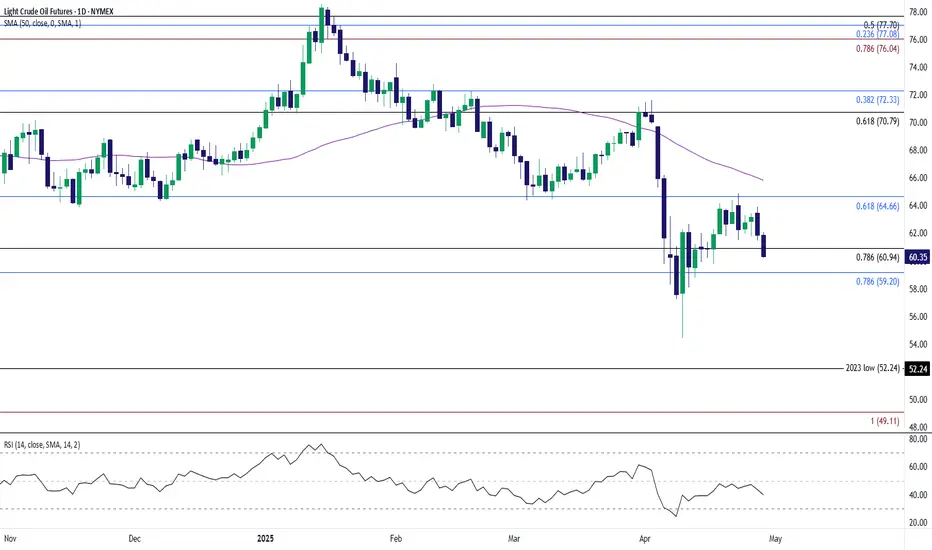Click the Light Crude Oil Futures chart title
The image size is (932, 550).
coord(59,11)
